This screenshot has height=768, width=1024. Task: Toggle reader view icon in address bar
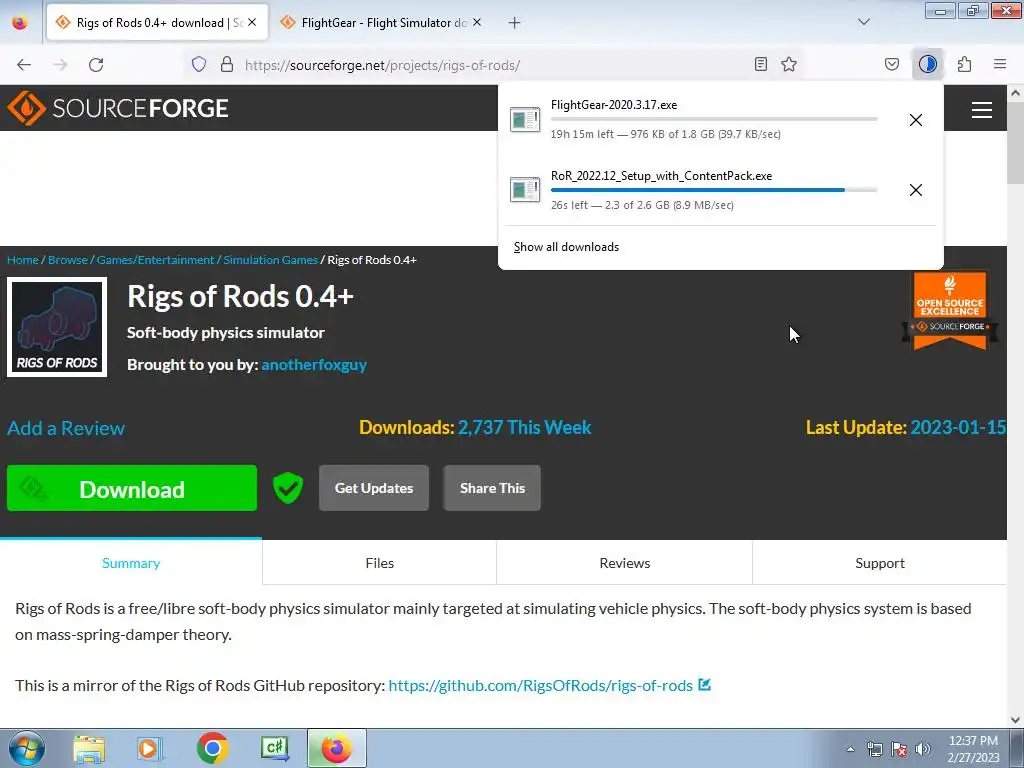[761, 64]
